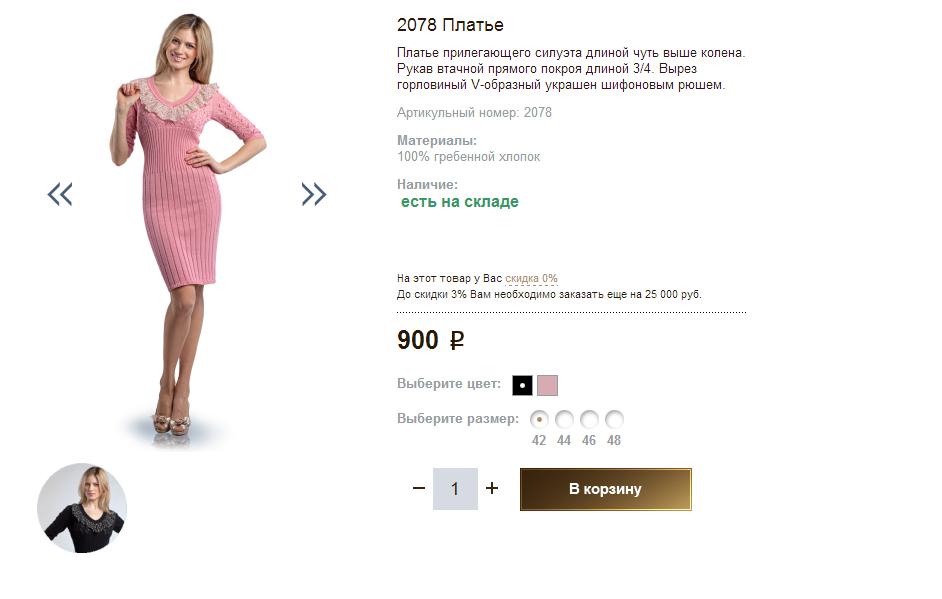Select size 42 radio button
Image resolution: width=942 pixels, height=599 pixels.
click(540, 420)
